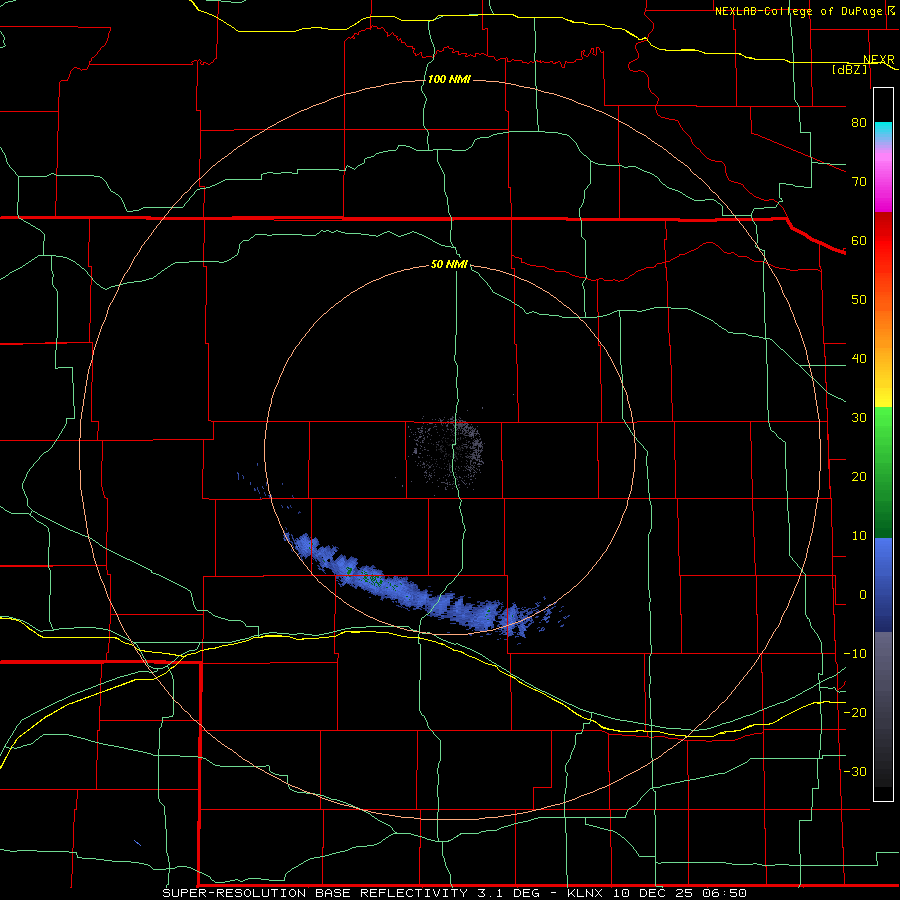This screenshot has height=900, width=900.
Task: Click the 60 value on the dBZ scale
Action: [x=859, y=240]
